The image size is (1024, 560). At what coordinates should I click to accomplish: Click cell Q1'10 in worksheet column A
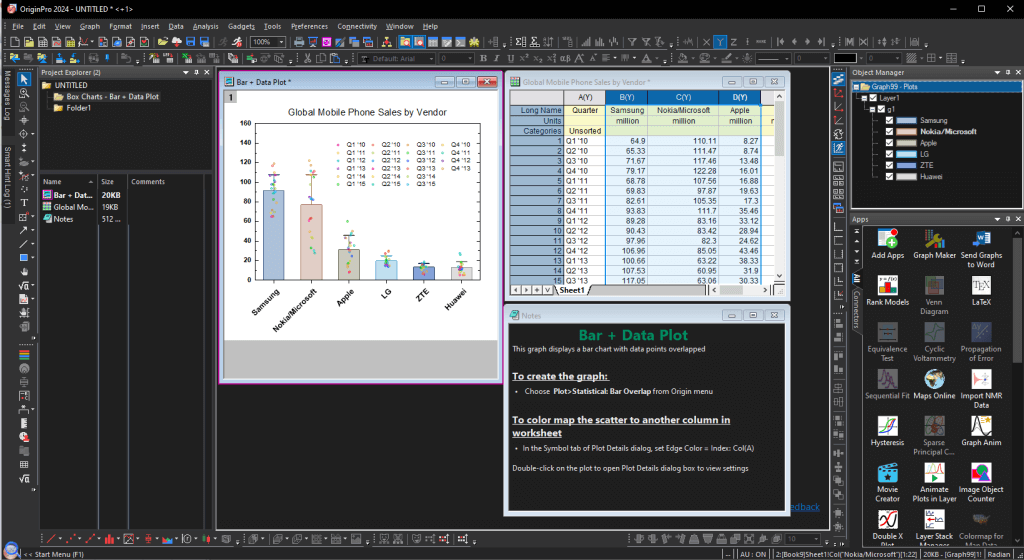[584, 140]
